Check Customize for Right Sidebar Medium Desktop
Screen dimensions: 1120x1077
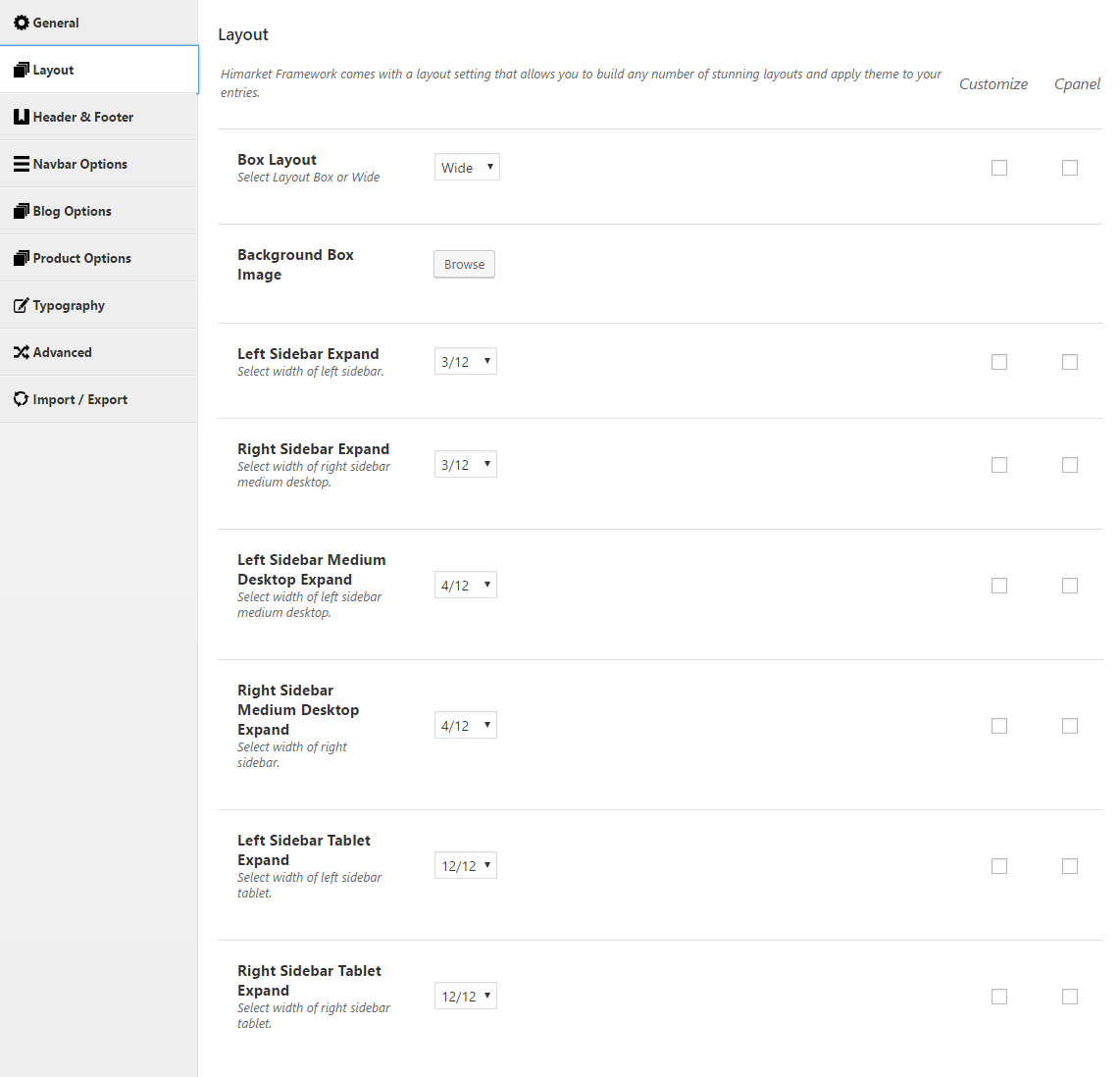(999, 726)
